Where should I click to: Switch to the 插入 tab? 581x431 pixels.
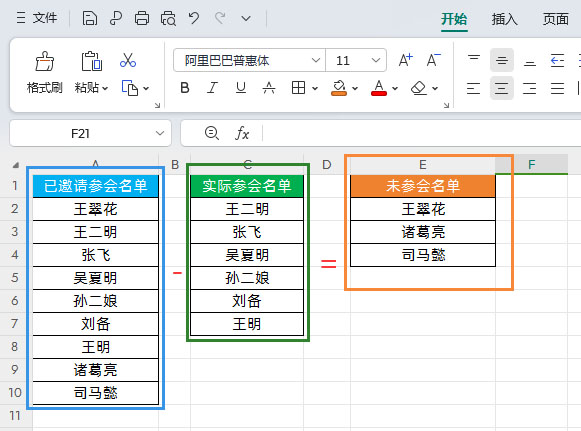pyautogui.click(x=504, y=19)
